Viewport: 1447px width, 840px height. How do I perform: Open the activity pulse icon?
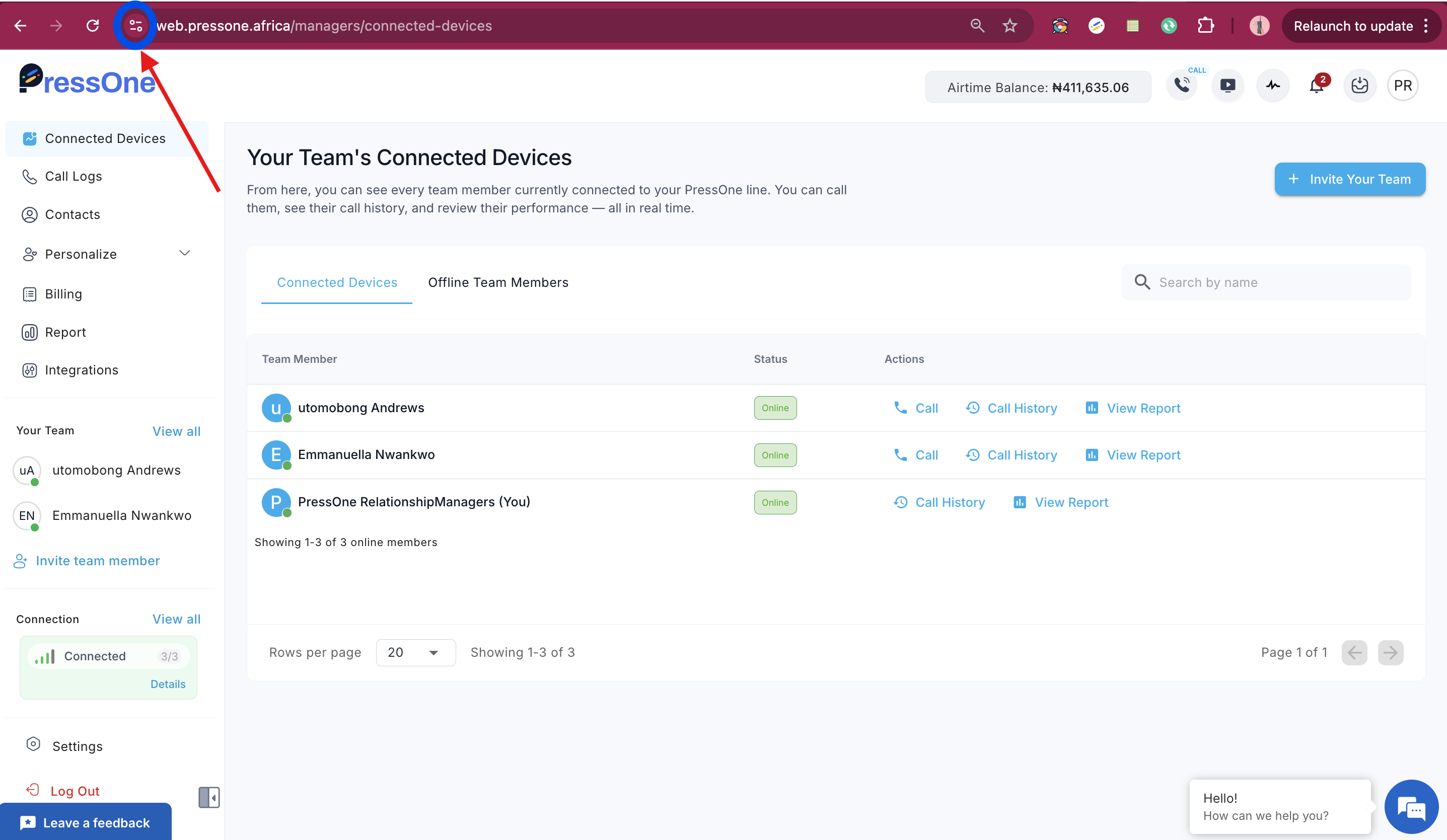pos(1273,86)
